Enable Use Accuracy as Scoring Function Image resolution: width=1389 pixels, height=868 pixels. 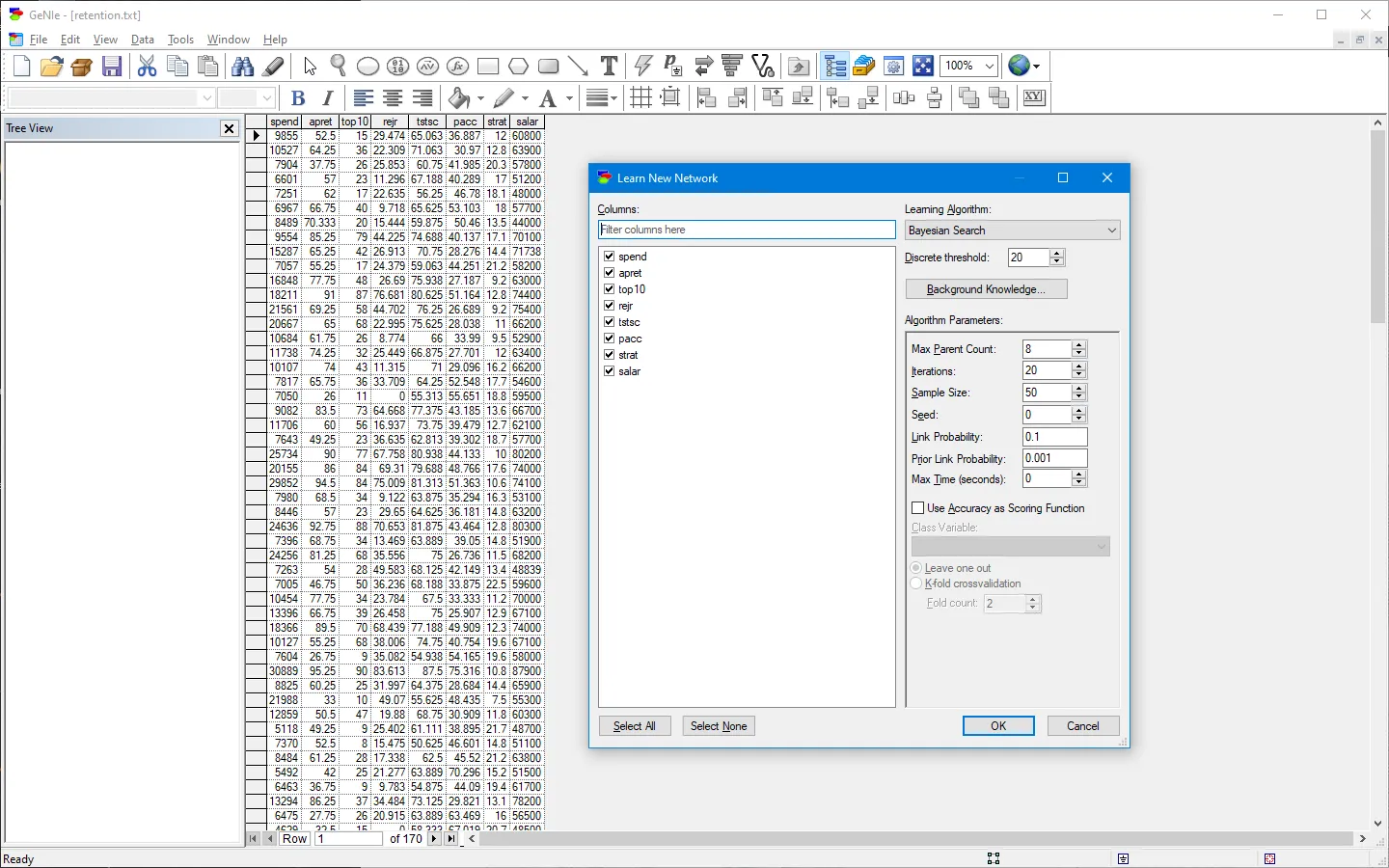coord(917,508)
